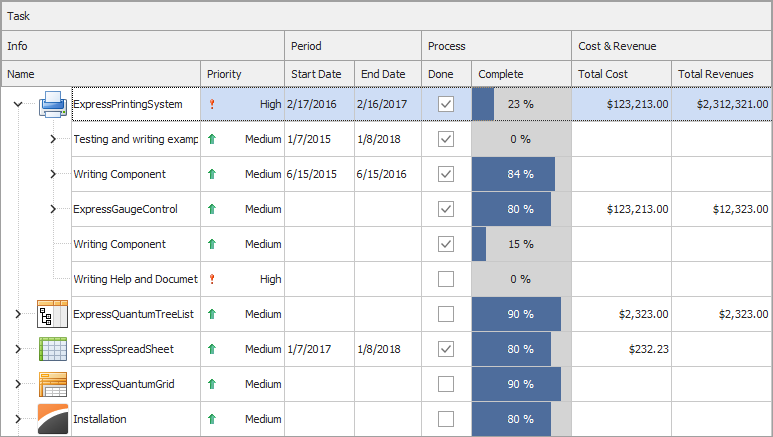This screenshot has height=437, width=773.
Task: Select the Total Revenues cell showing $12,323.00
Action: (x=721, y=209)
